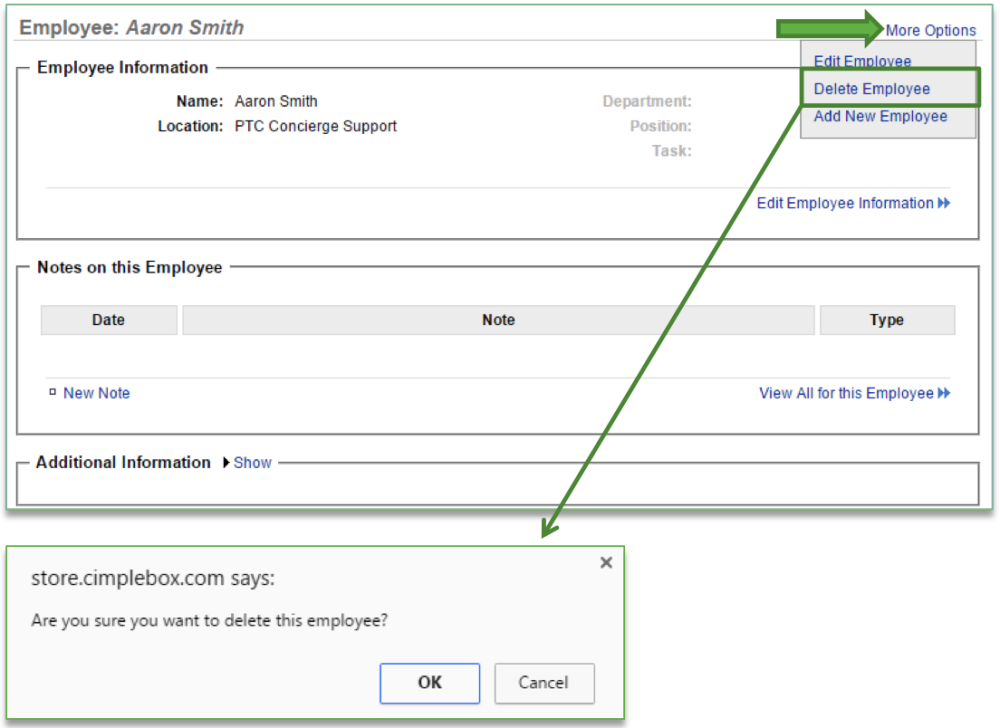
Task: Click the double-arrow icon beside Edit Employee Information
Action: click(941, 203)
